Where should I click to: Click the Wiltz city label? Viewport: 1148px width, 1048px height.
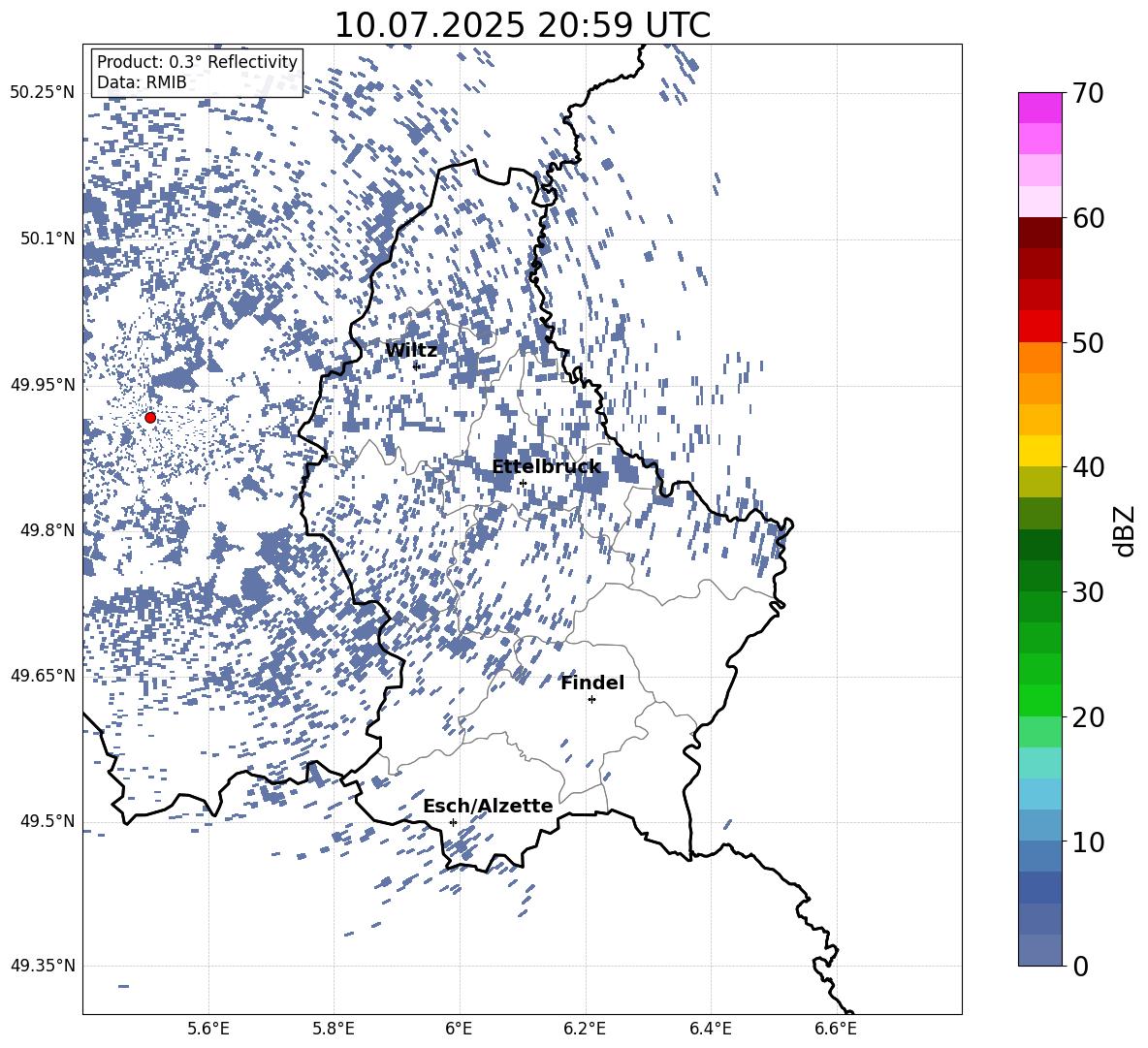coord(411,351)
